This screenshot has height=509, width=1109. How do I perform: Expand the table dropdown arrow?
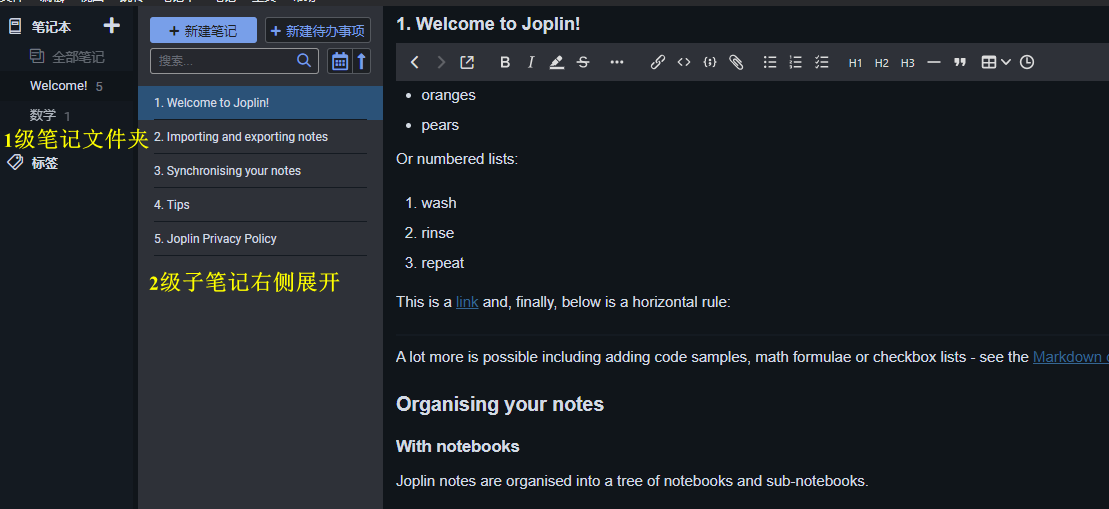[x=1006, y=62]
